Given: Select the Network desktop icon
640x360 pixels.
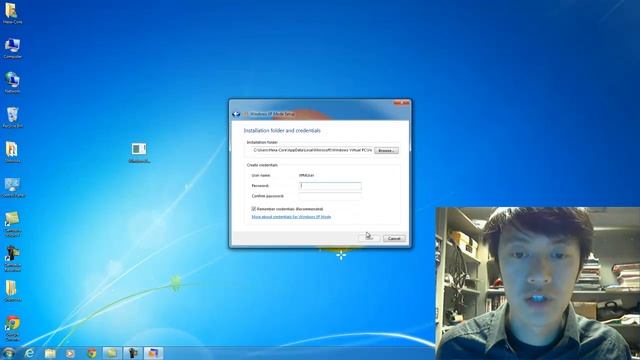Looking at the screenshot, I should 12,83.
